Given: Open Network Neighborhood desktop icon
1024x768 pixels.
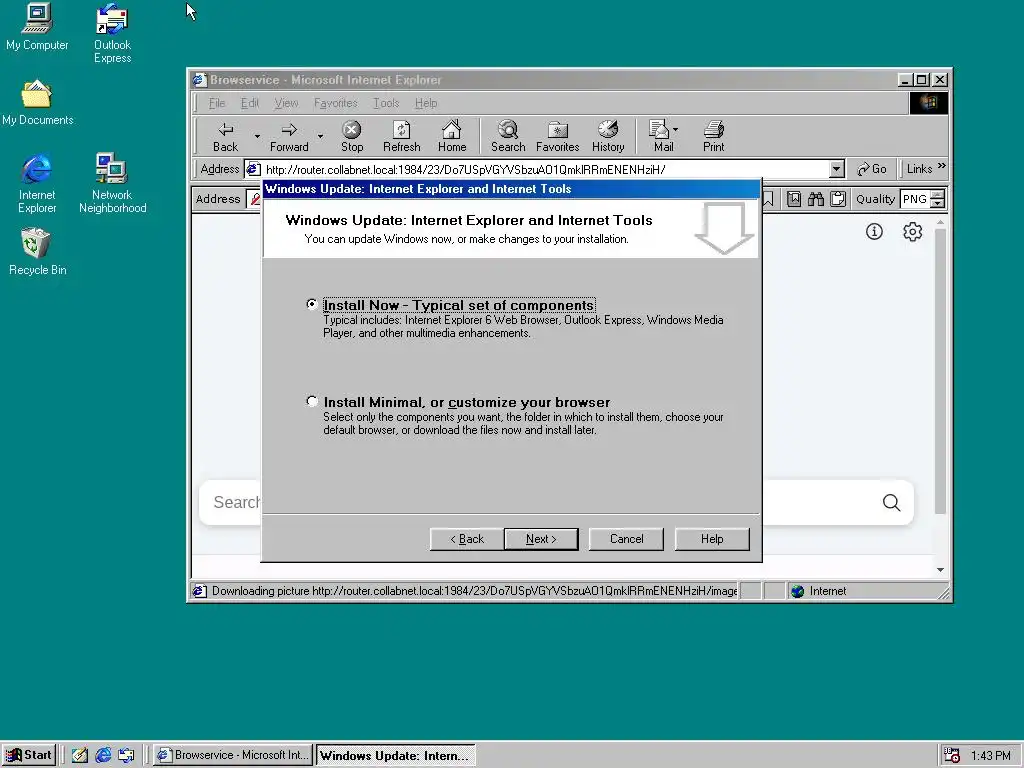Looking at the screenshot, I should (x=112, y=184).
